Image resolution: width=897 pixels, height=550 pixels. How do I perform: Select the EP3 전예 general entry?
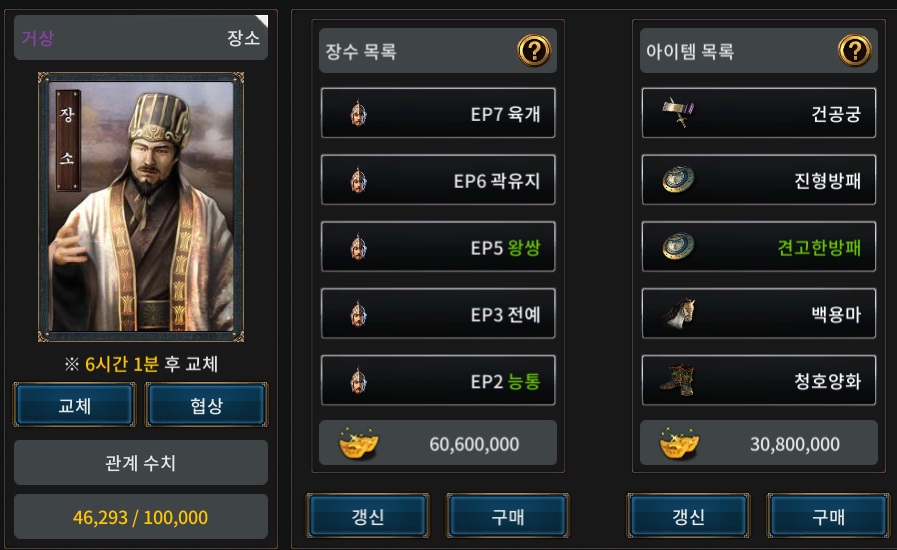point(438,314)
